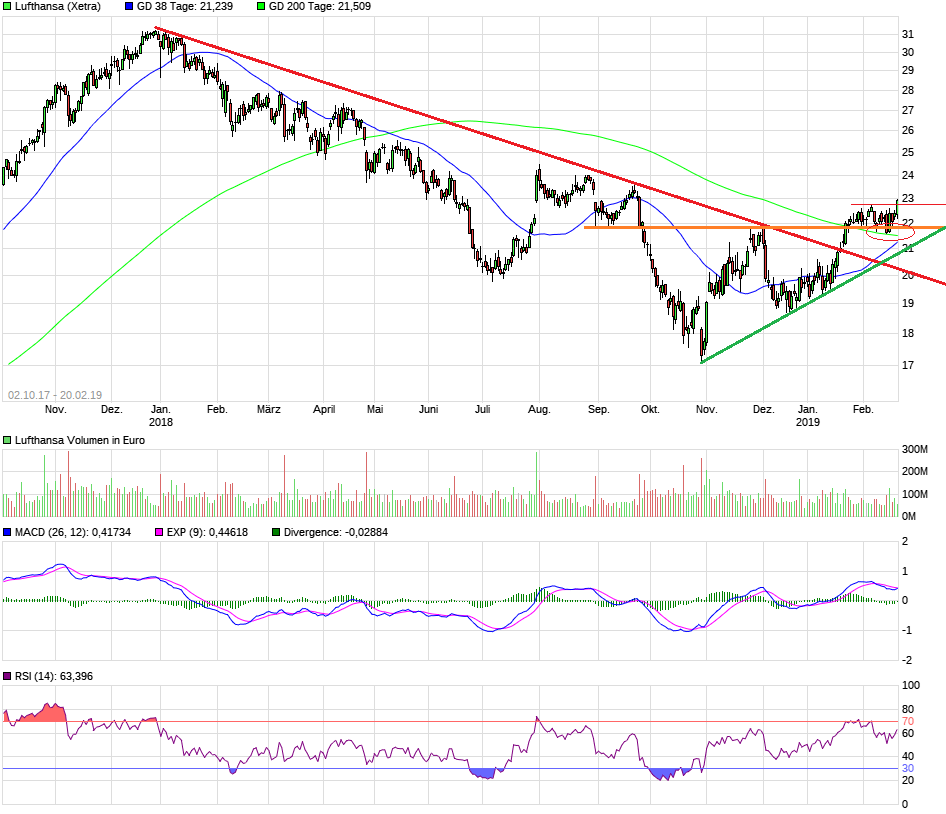Screen dimensions: 946x814
Task: Click the Lufthansa Volumen legend swatch
Action: pyautogui.click(x=7, y=440)
